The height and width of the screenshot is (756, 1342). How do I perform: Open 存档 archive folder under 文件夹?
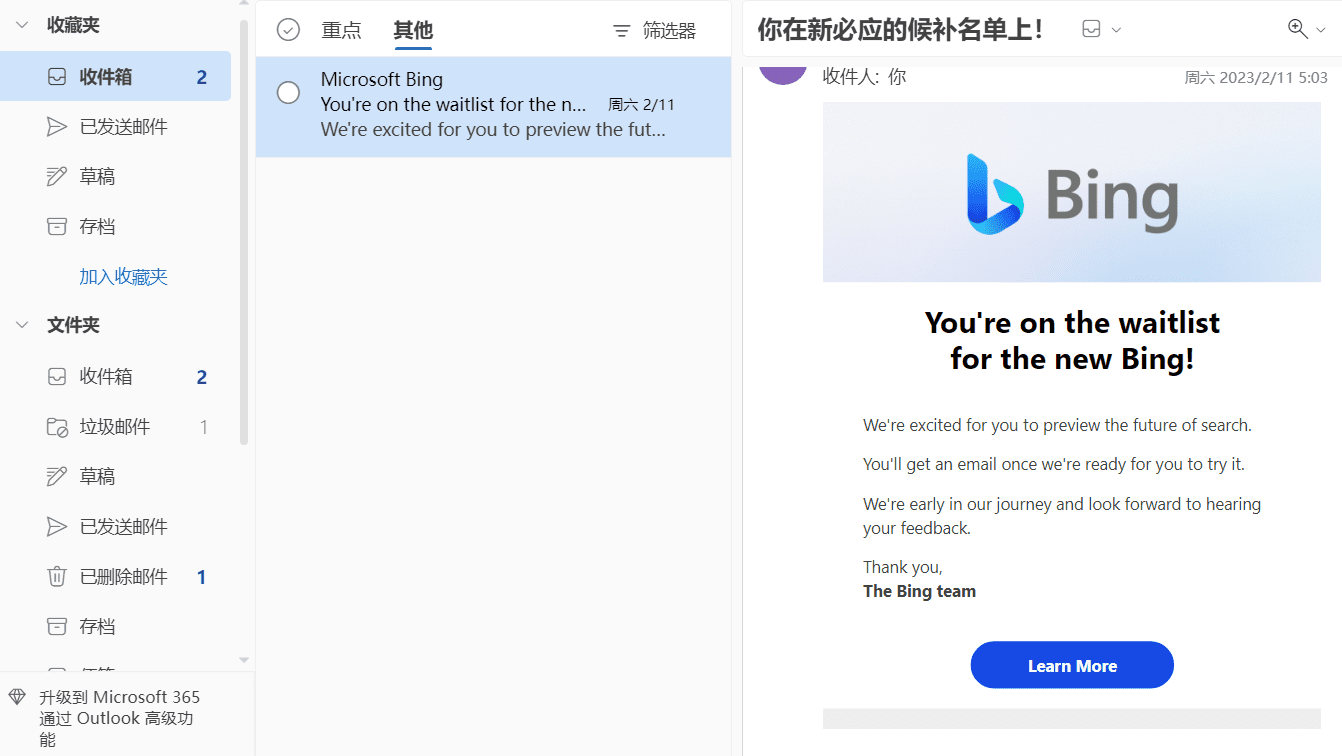point(115,627)
